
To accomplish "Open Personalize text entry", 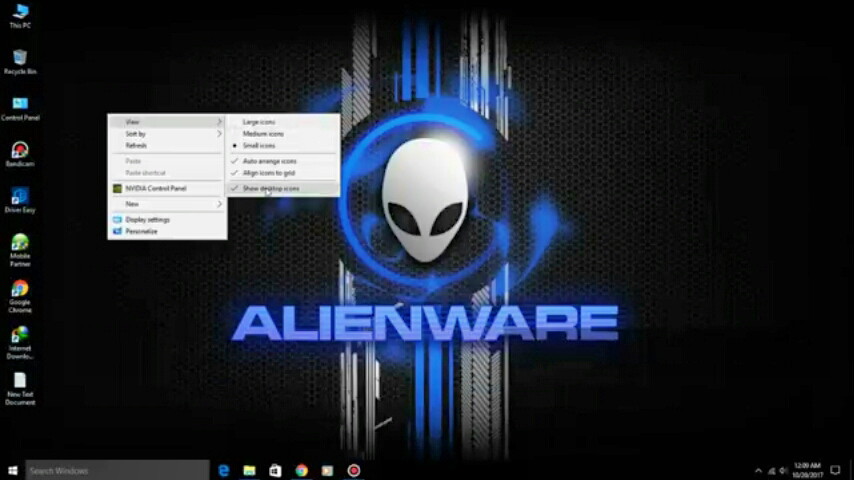I will point(141,232).
